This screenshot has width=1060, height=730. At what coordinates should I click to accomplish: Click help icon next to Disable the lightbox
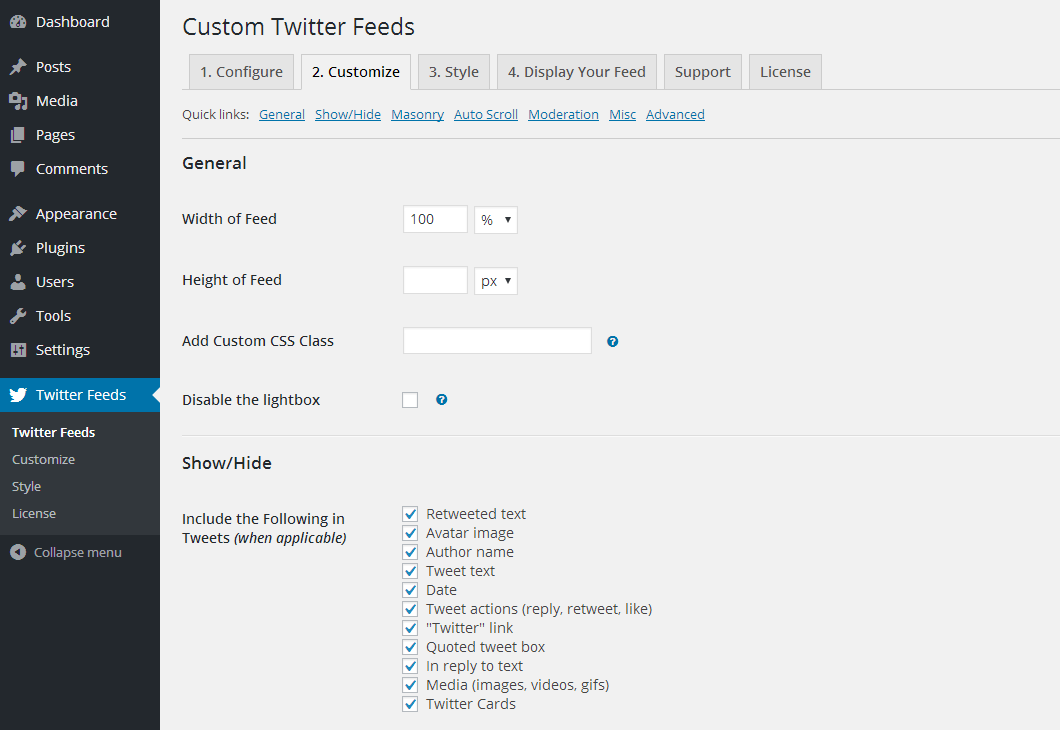pos(441,400)
